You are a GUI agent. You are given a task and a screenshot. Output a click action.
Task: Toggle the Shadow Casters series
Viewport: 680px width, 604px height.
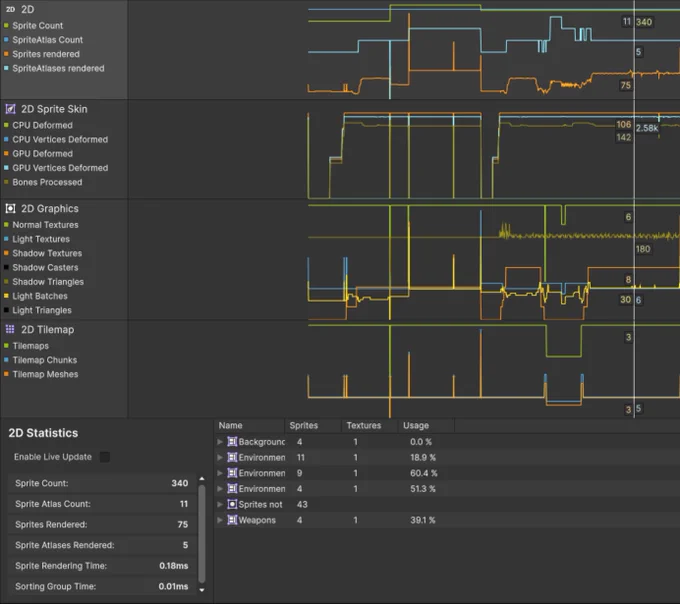[6, 268]
